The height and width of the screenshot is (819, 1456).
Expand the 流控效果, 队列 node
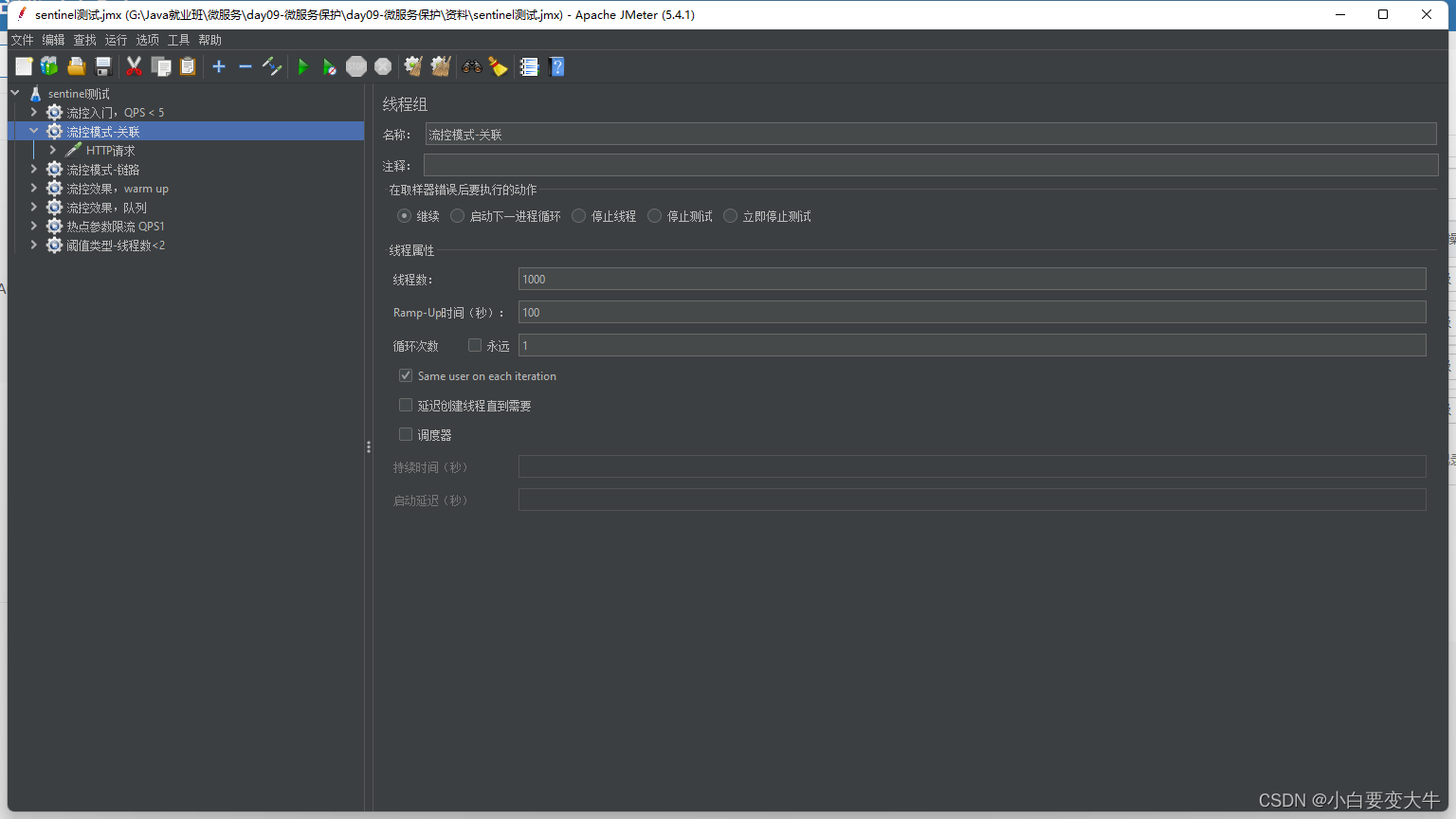click(34, 207)
